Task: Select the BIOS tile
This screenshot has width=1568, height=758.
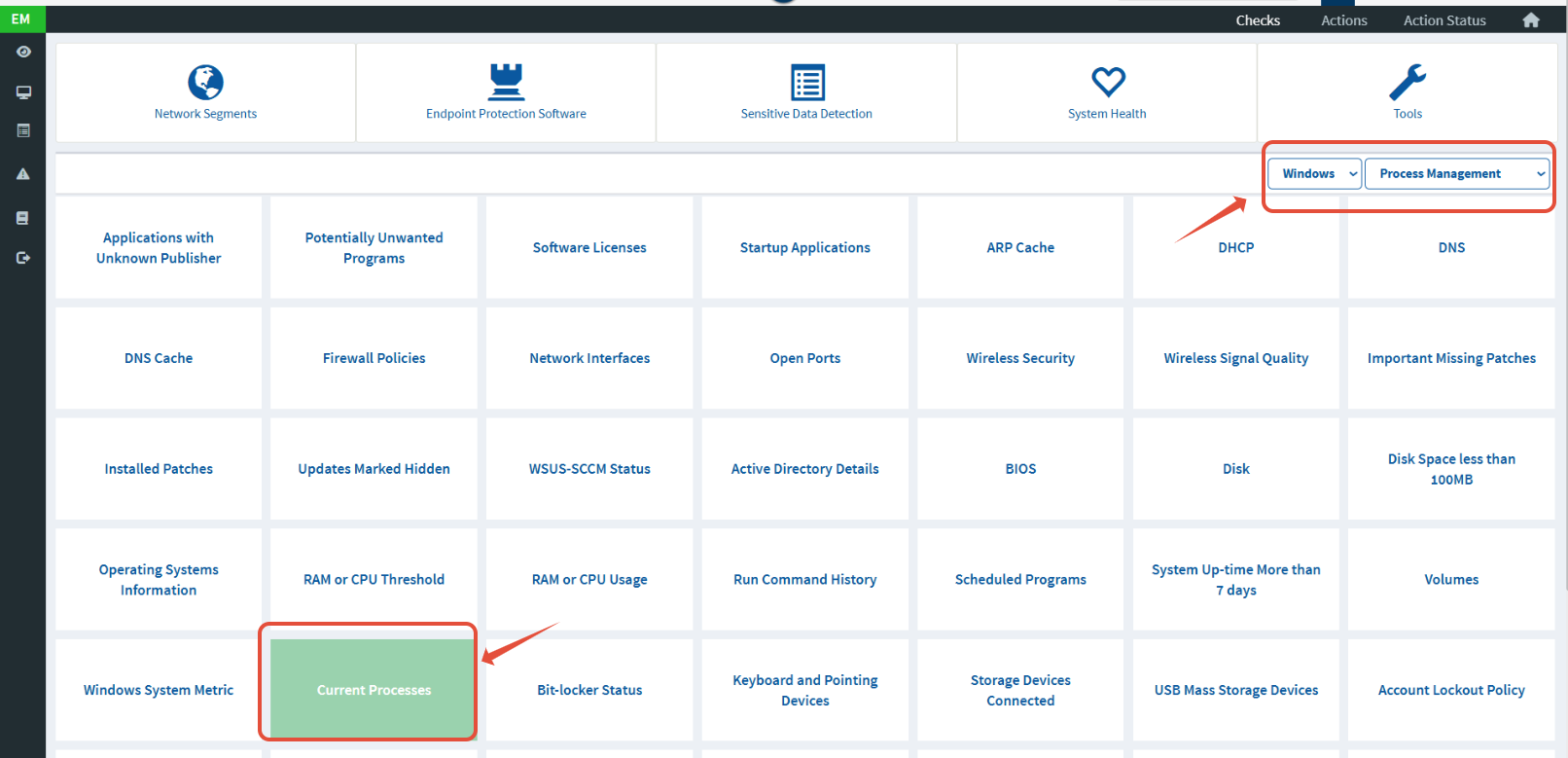Action: [1020, 469]
